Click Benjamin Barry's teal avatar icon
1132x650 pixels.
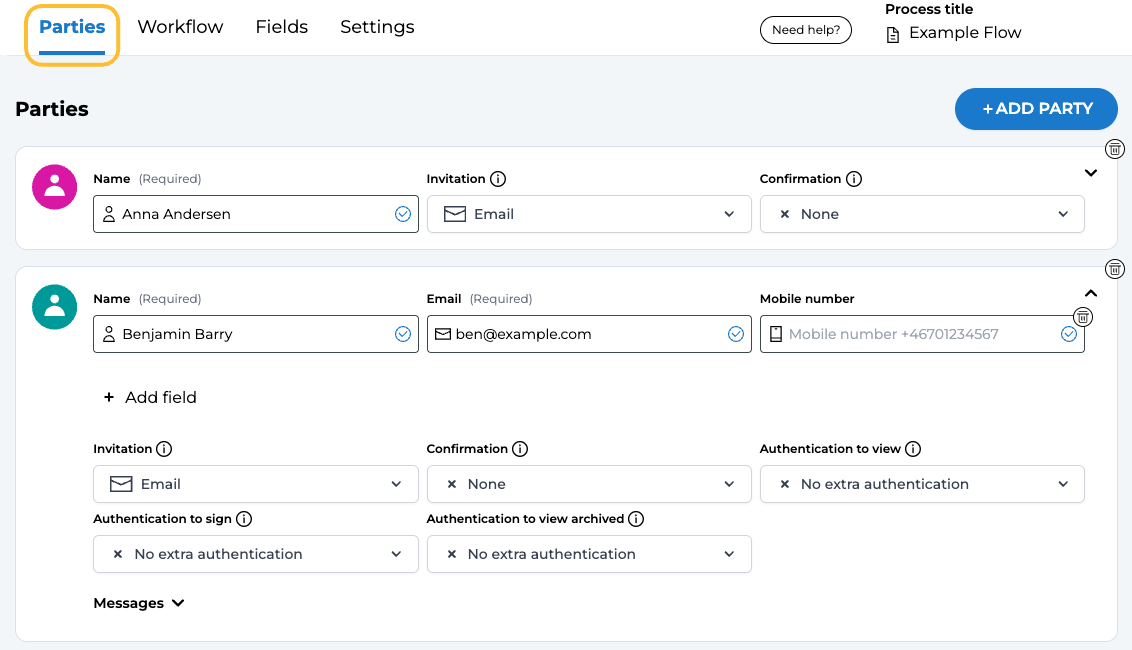click(55, 307)
